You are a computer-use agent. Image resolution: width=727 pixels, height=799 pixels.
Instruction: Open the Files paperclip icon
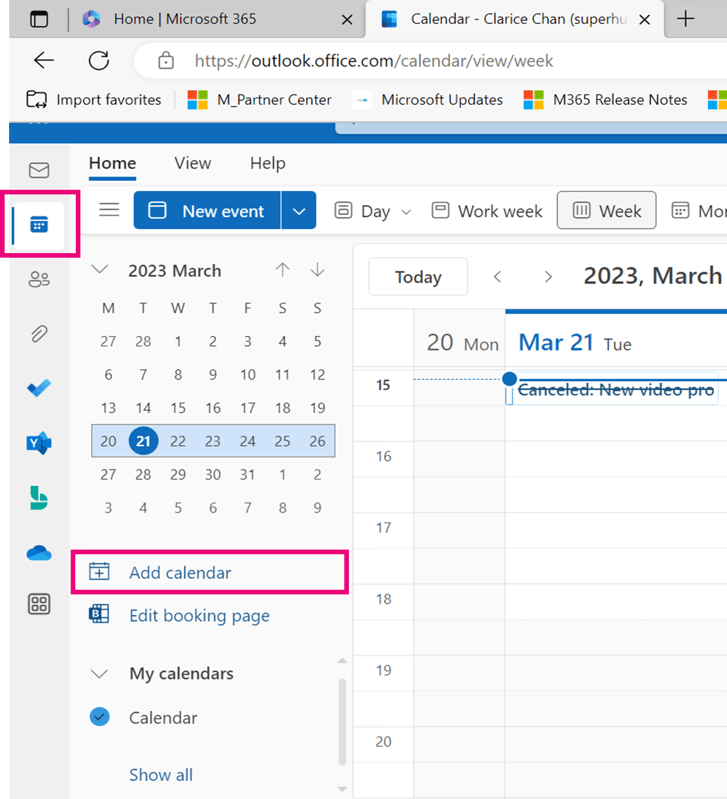[39, 334]
